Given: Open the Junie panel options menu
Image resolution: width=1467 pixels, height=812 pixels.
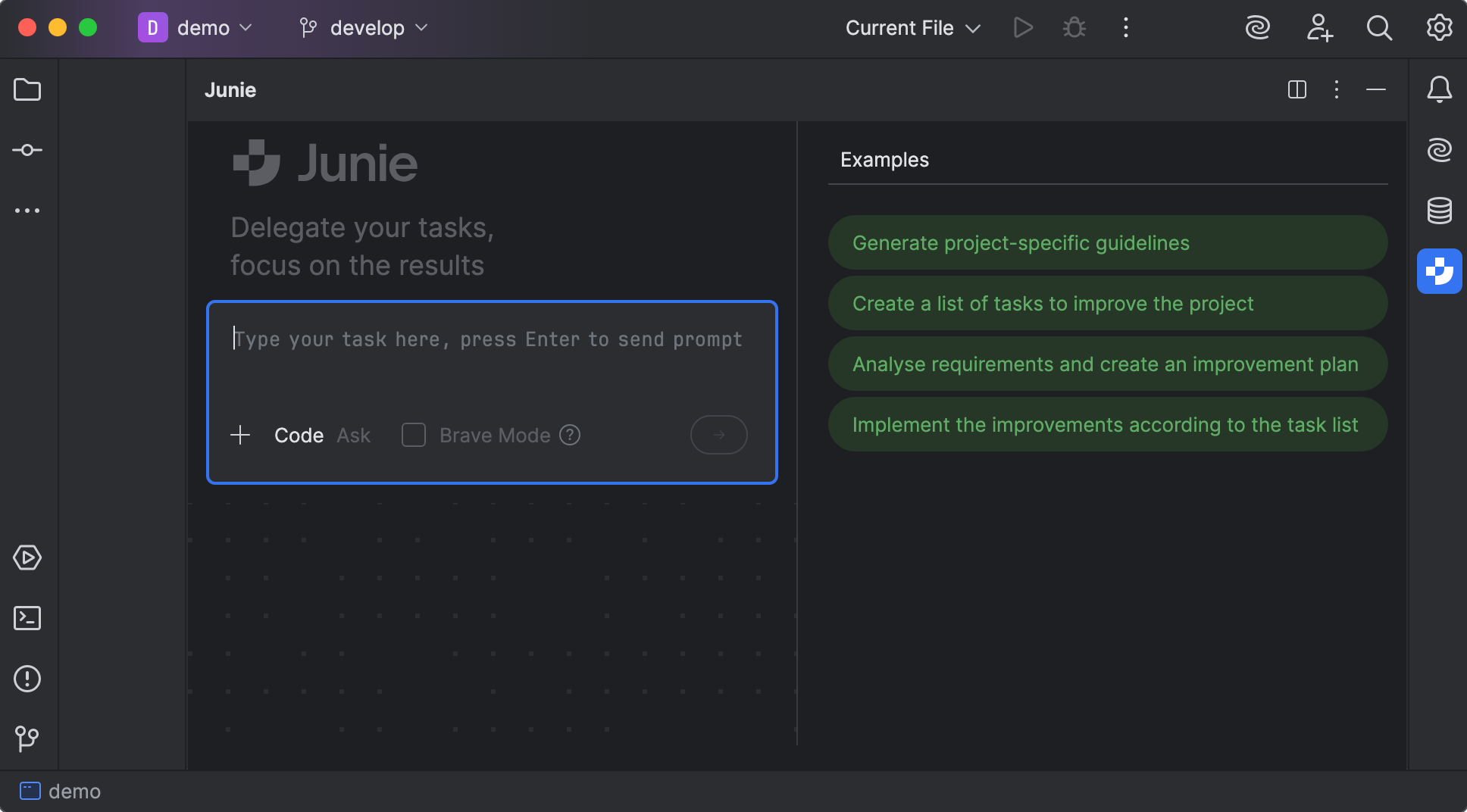Looking at the screenshot, I should tap(1336, 89).
